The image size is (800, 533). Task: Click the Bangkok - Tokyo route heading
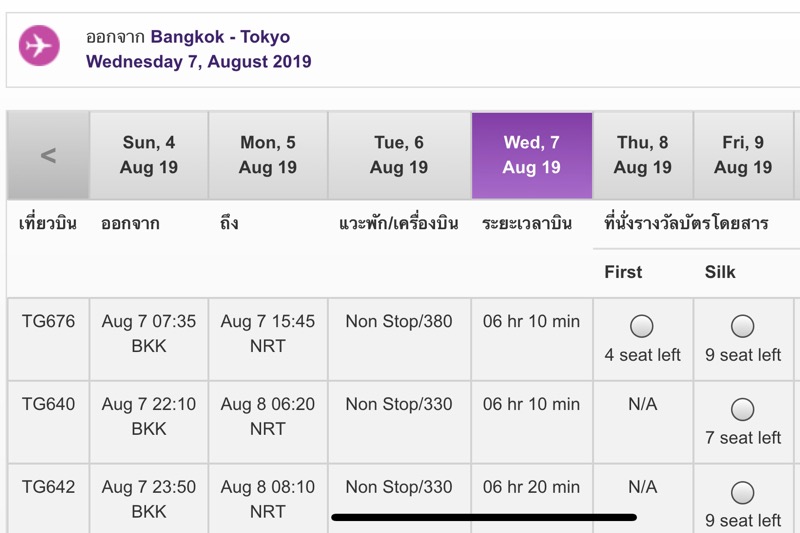tap(220, 37)
